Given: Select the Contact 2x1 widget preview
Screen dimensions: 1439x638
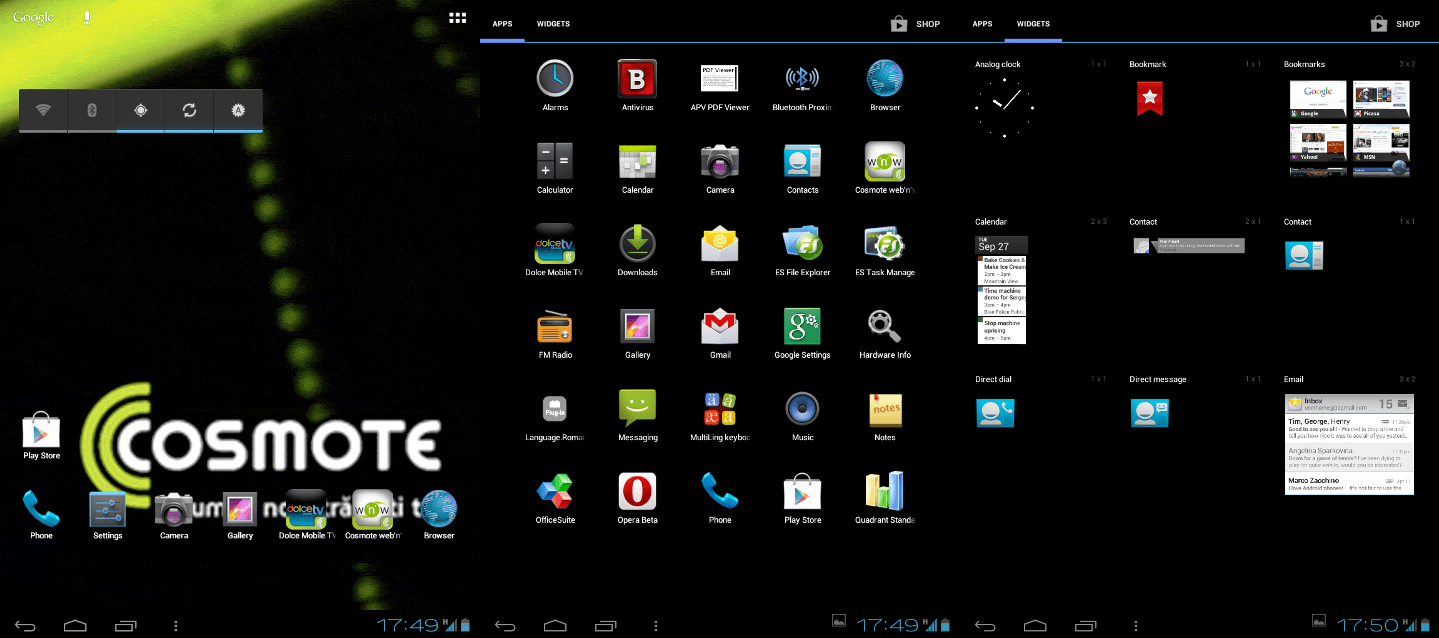Looking at the screenshot, I should coord(1188,245).
